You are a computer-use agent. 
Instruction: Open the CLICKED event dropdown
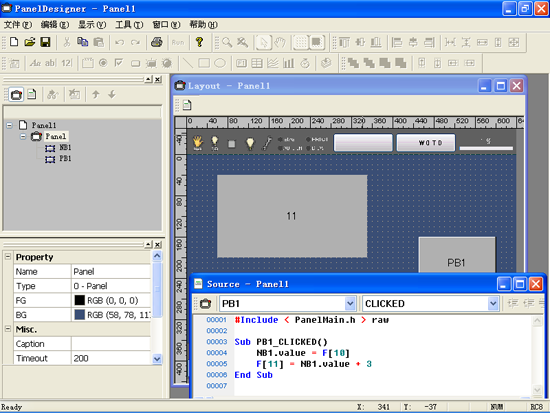[x=493, y=304]
